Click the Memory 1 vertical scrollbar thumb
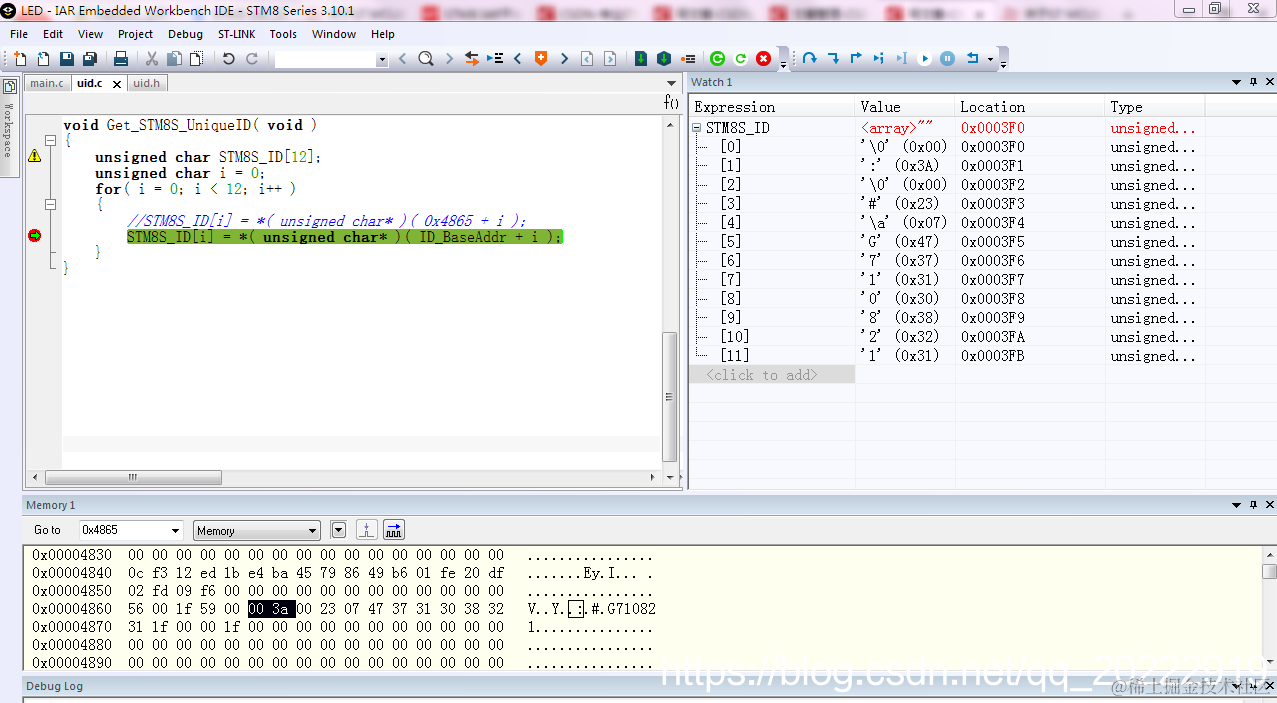 pos(1269,571)
